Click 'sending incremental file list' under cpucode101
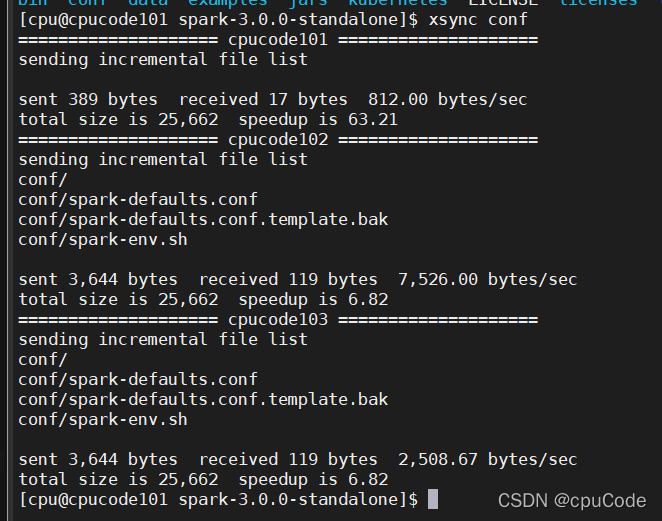Screen dimensions: 662x521 coord(163,60)
